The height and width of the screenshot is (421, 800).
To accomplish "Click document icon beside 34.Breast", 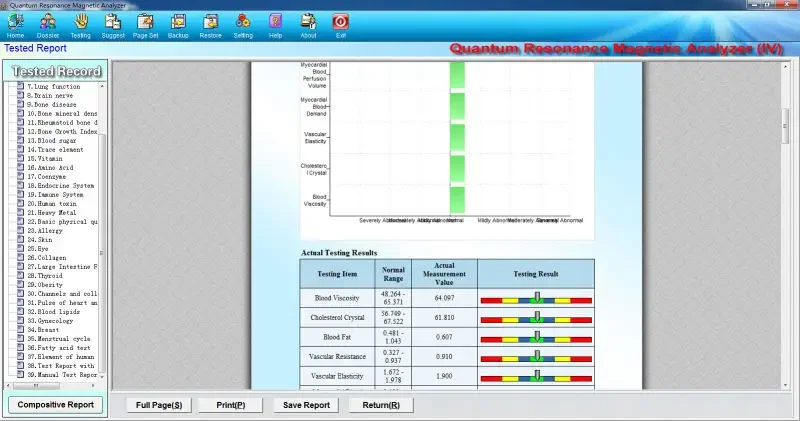I will pyautogui.click(x=20, y=330).
